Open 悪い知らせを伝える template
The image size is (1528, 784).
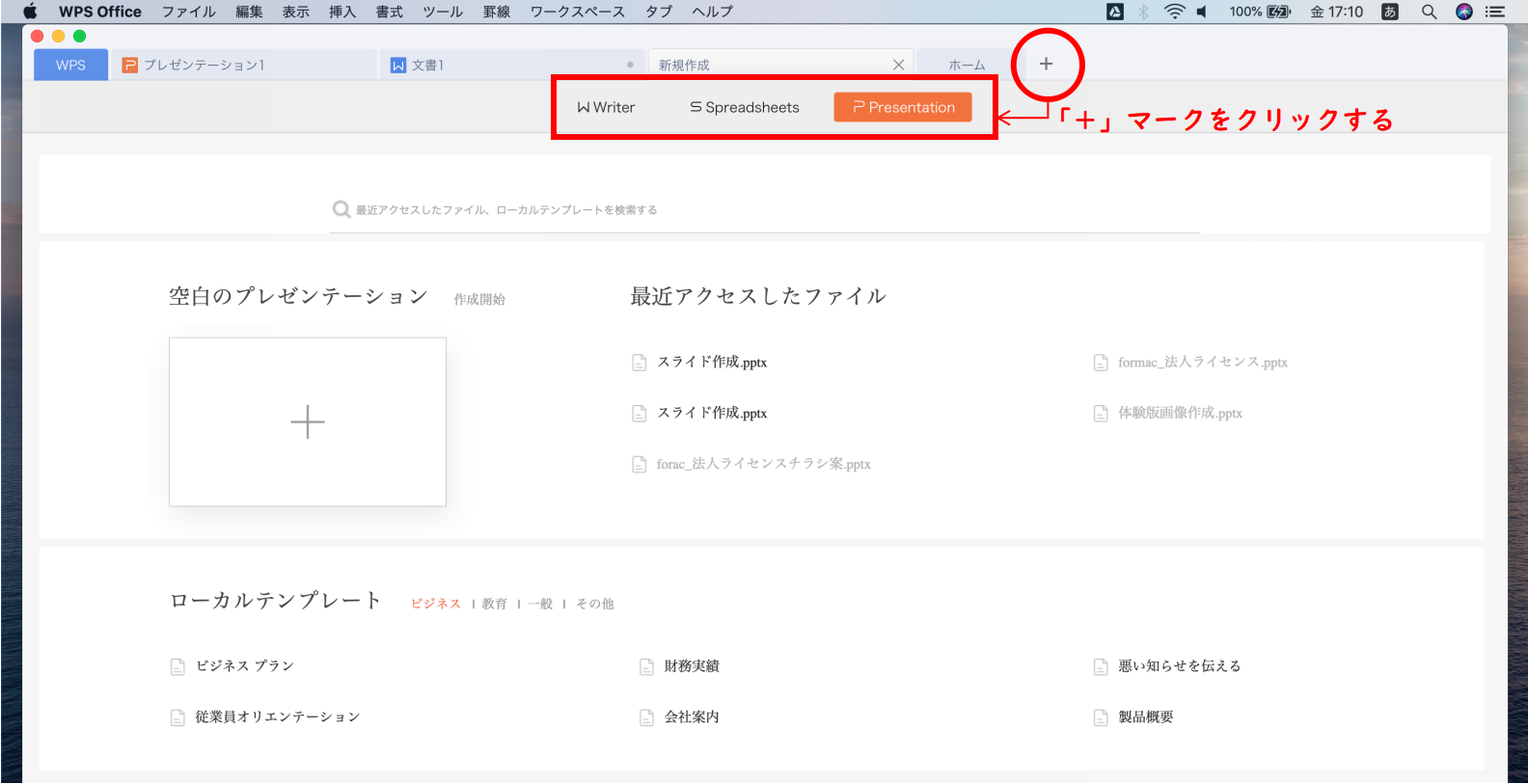click(x=1180, y=666)
